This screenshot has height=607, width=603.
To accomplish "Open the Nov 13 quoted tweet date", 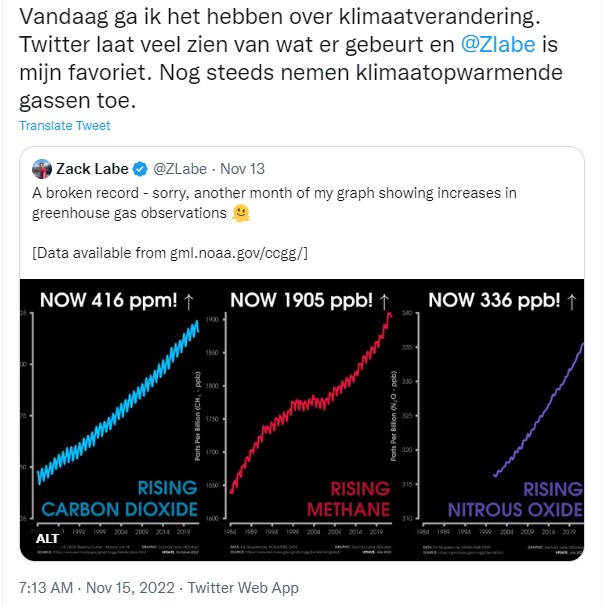I will (x=242, y=169).
